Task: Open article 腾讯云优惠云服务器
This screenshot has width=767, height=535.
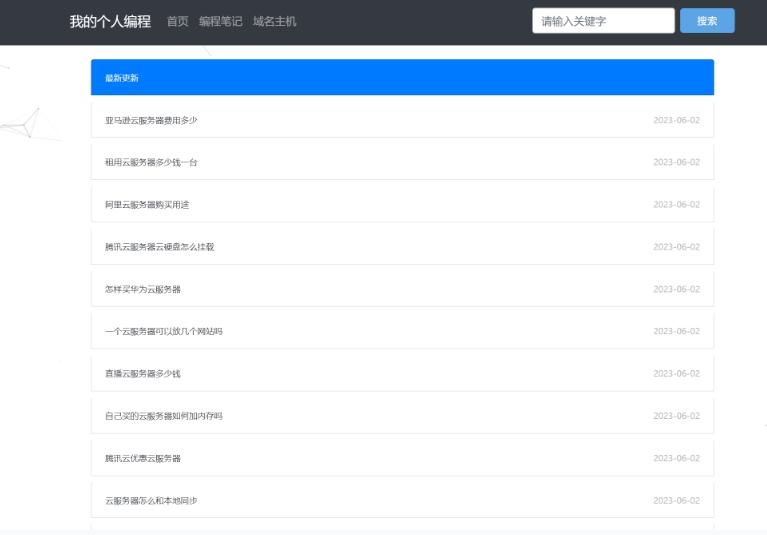Action: click(x=143, y=458)
